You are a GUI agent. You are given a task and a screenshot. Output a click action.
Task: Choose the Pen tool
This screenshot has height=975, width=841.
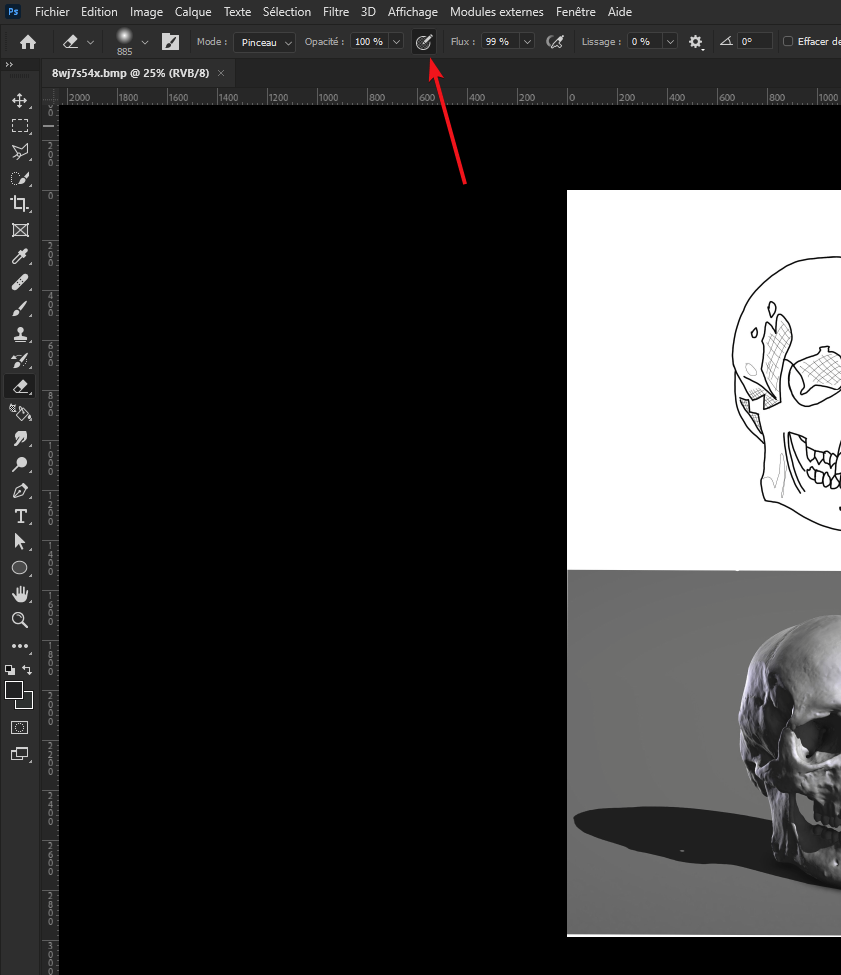click(x=19, y=491)
